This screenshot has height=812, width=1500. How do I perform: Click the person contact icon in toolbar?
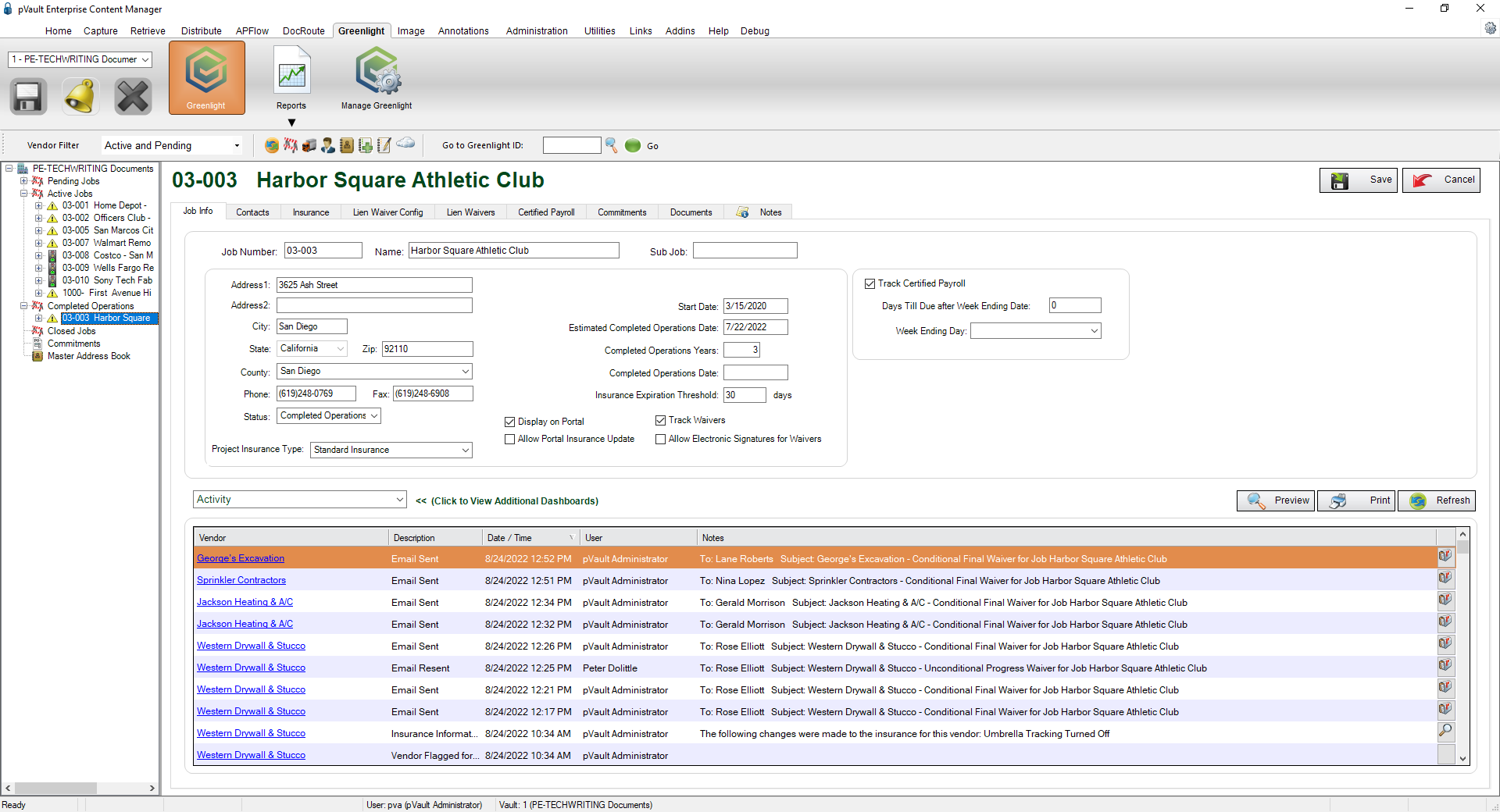click(x=328, y=145)
